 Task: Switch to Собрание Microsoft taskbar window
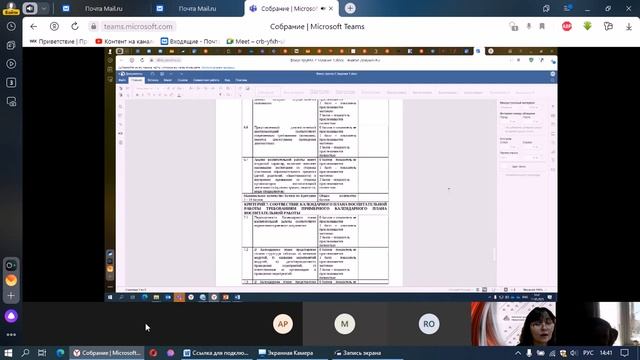point(107,353)
